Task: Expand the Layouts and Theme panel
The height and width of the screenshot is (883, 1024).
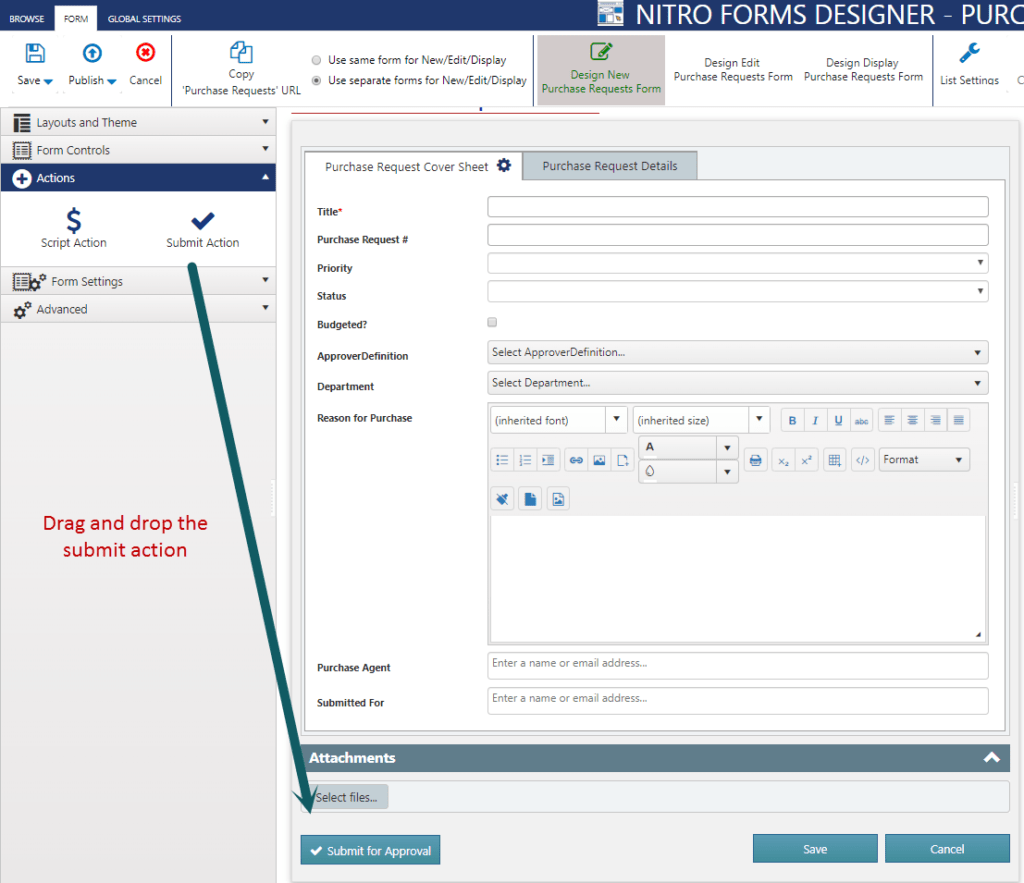Action: pyautogui.click(x=138, y=122)
